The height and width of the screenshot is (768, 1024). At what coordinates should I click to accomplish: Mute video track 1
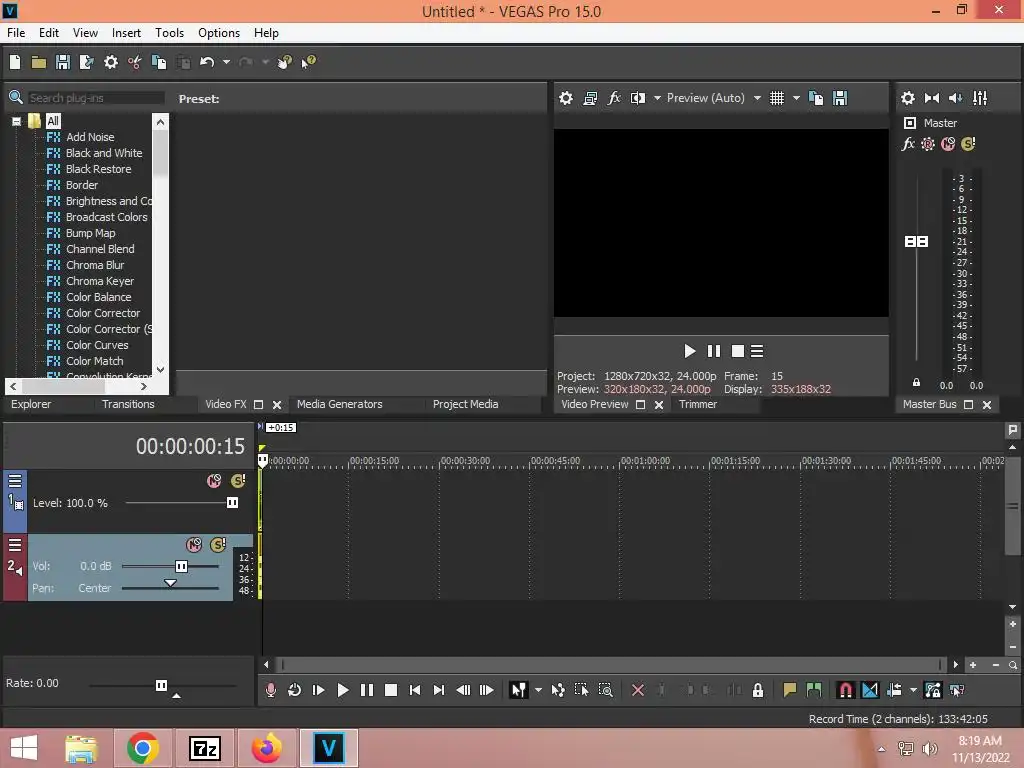(214, 481)
